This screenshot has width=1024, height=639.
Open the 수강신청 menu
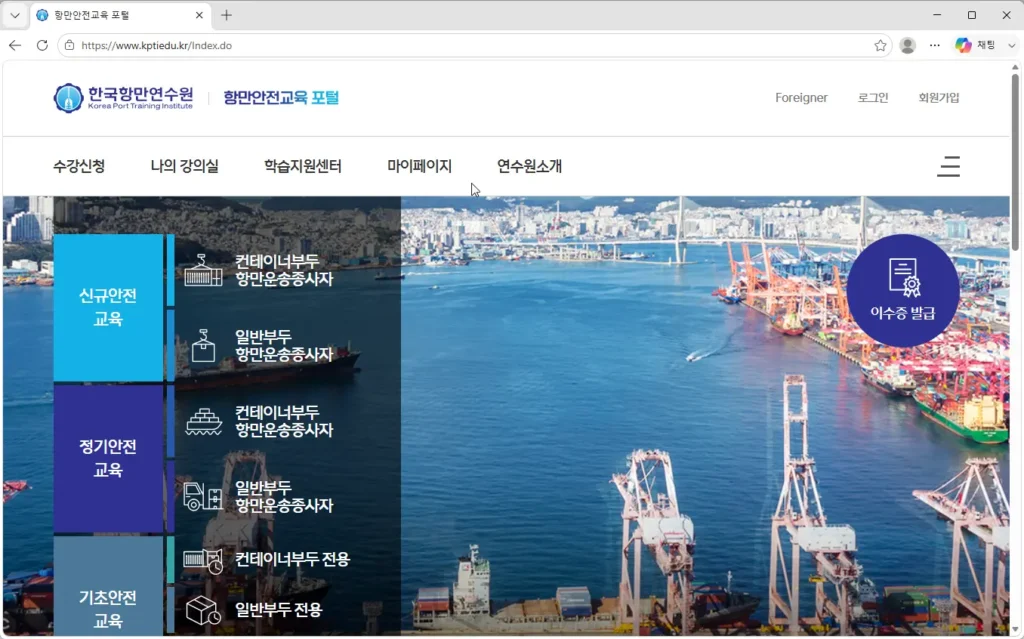coord(79,166)
